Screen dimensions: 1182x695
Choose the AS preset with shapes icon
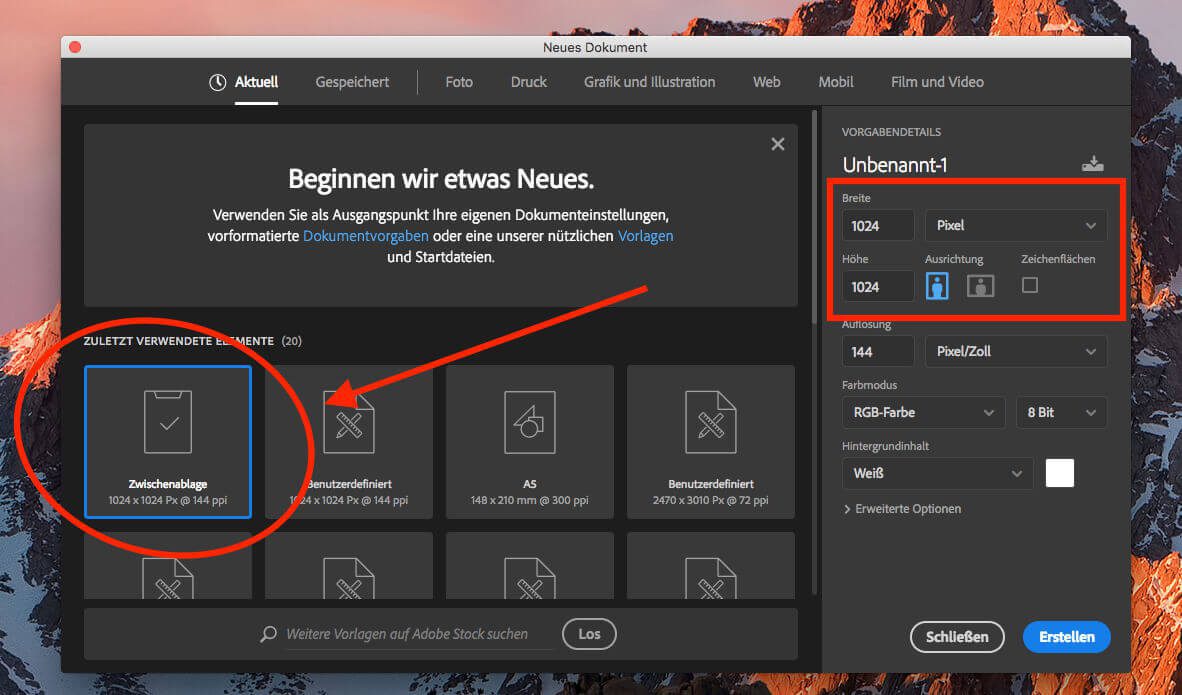click(x=529, y=441)
